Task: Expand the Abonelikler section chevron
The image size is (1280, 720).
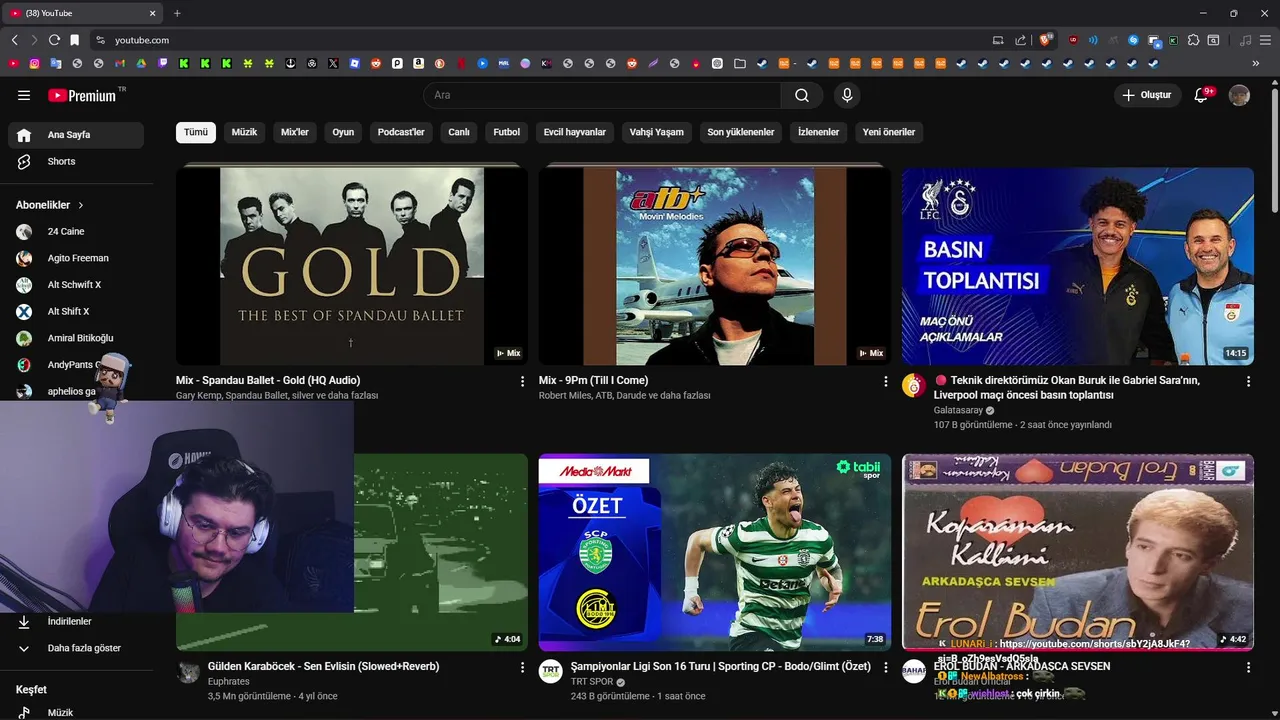Action: pyautogui.click(x=81, y=205)
